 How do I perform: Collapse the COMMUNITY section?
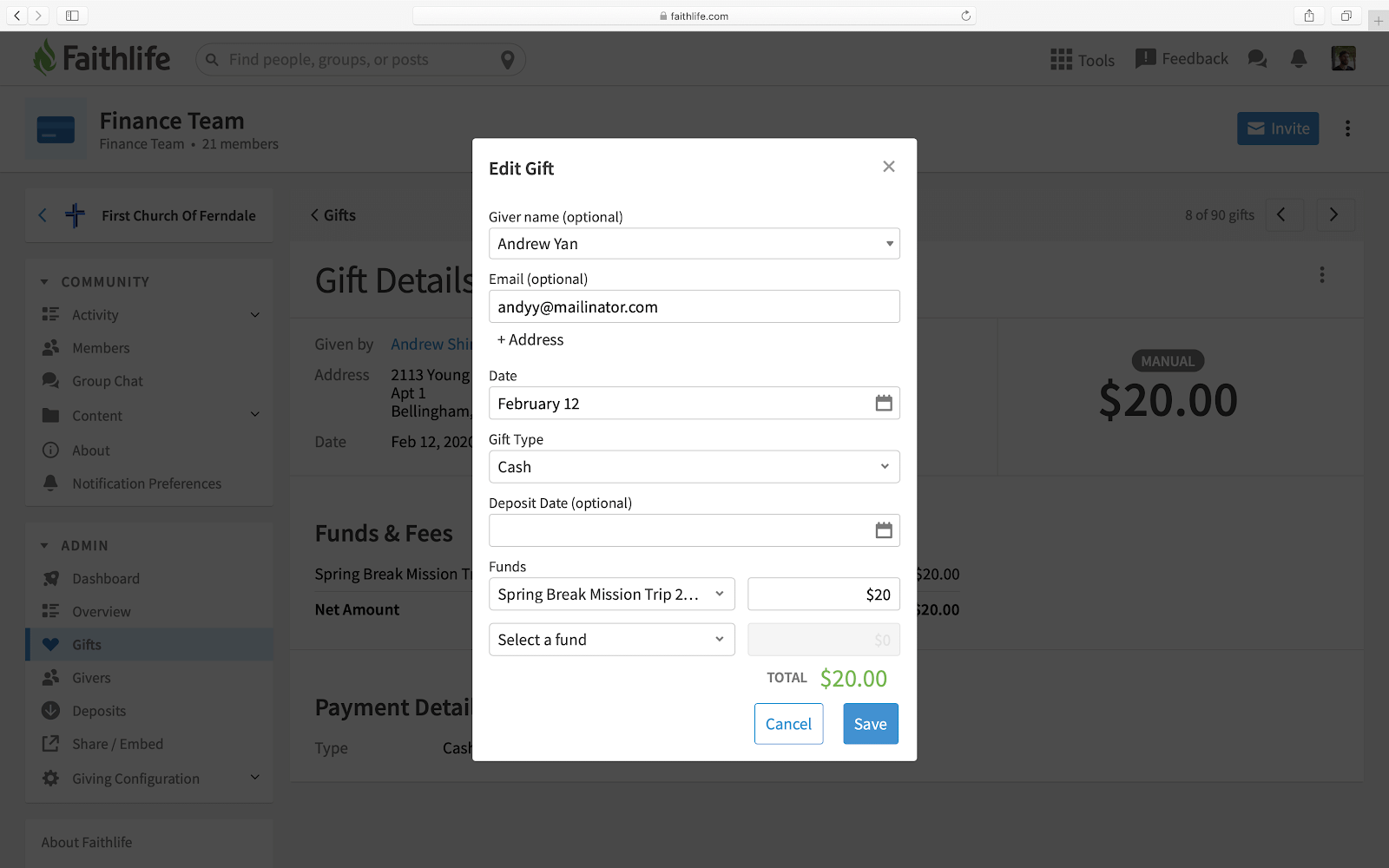tap(44, 282)
